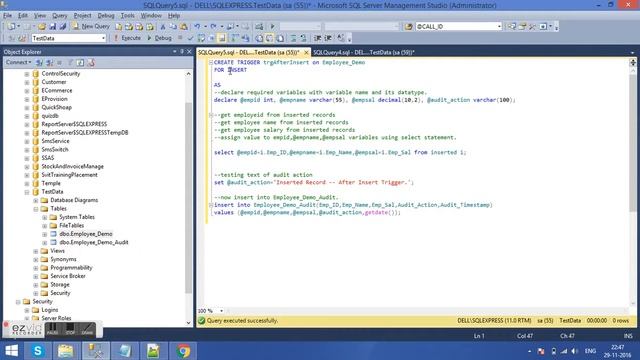Click Ezvid recorder stop button
The height and width of the screenshot is (360, 640).
70,329
